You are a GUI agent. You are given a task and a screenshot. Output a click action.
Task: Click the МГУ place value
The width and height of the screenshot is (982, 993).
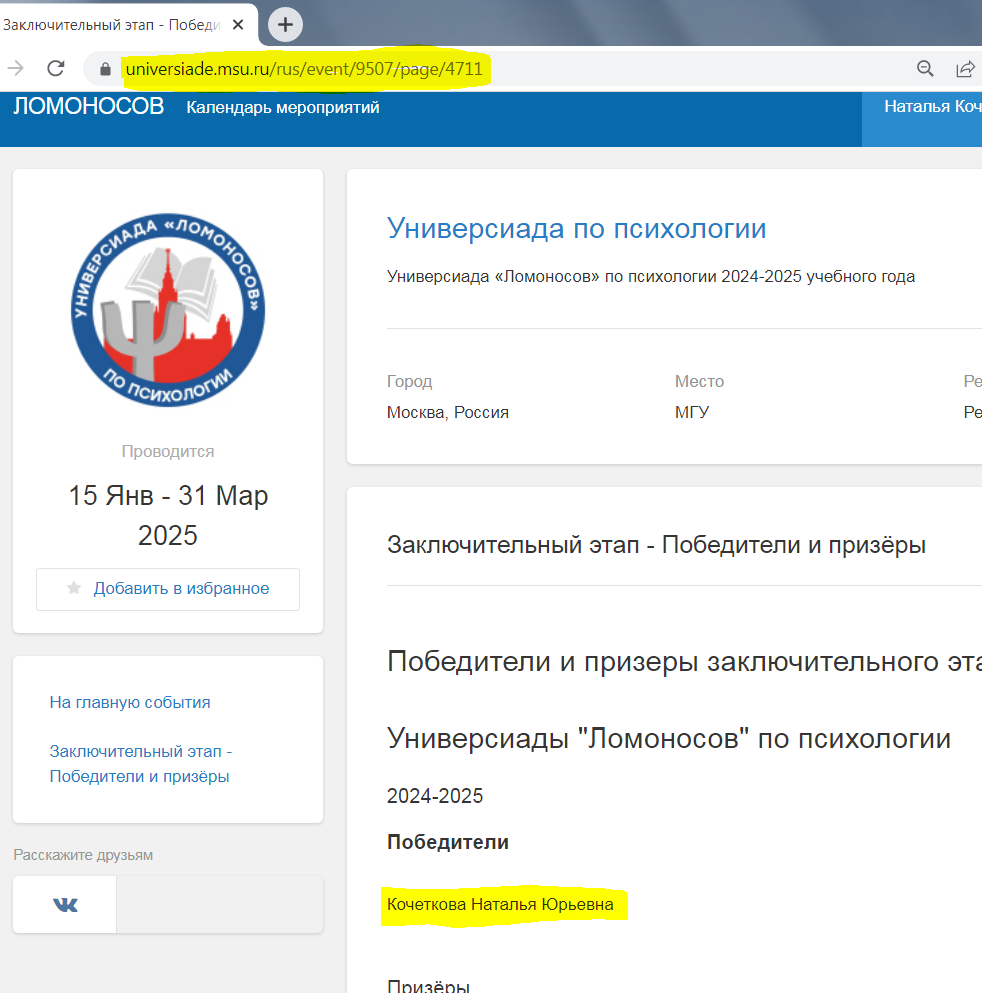(691, 412)
